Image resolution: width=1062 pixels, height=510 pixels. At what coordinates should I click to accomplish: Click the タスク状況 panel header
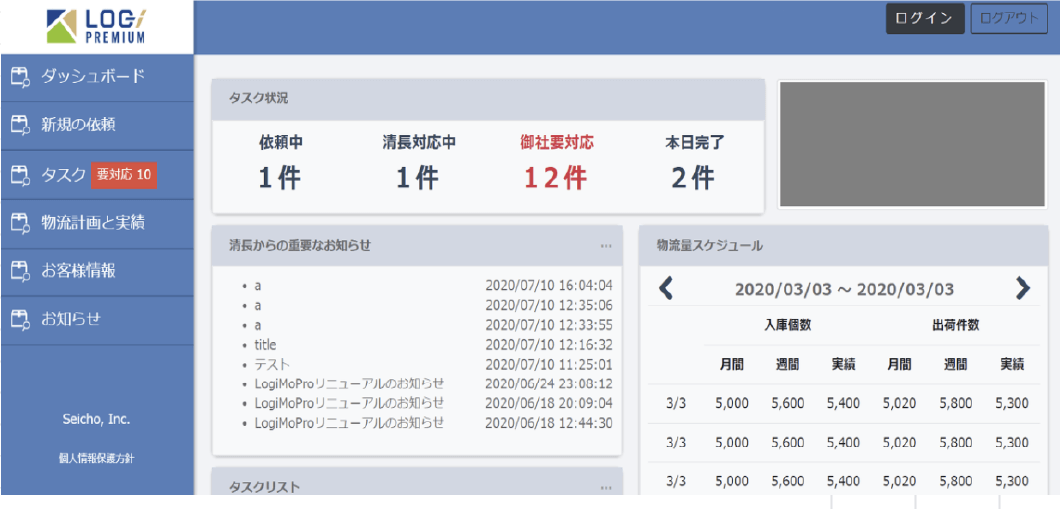click(488, 99)
